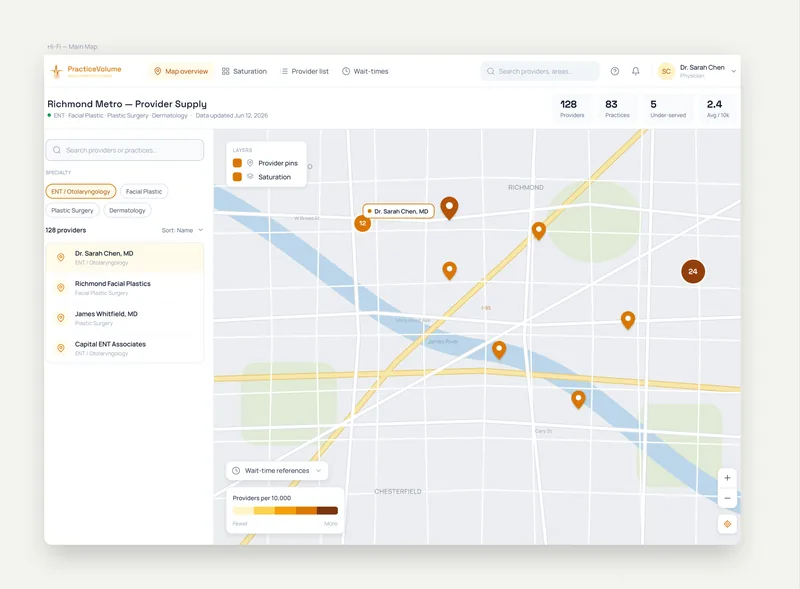The height and width of the screenshot is (589, 800).
Task: Open the Provider list tab
Action: [305, 71]
